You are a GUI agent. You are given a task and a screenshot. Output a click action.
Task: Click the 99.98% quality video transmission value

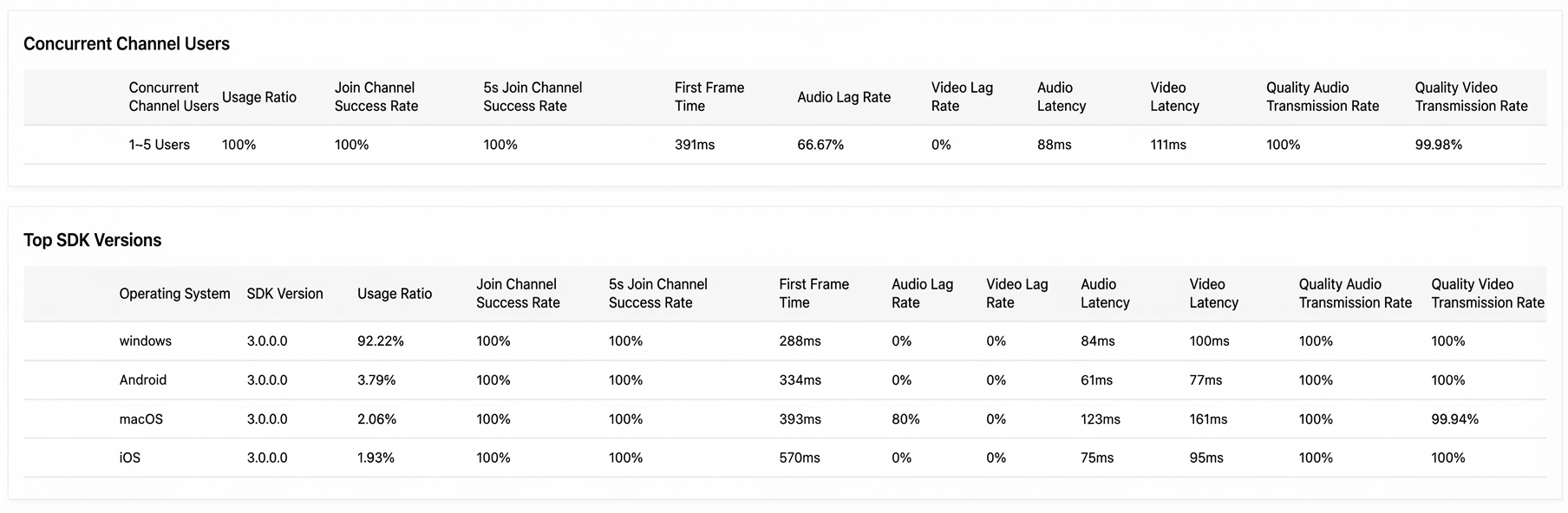1439,145
